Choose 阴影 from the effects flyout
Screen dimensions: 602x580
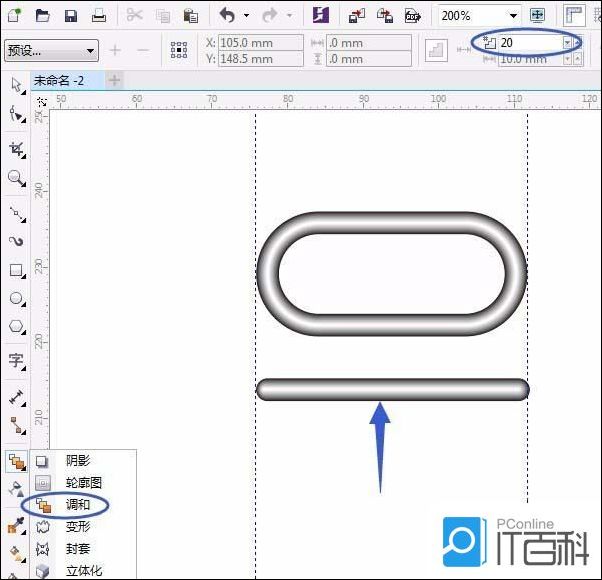coord(77,461)
